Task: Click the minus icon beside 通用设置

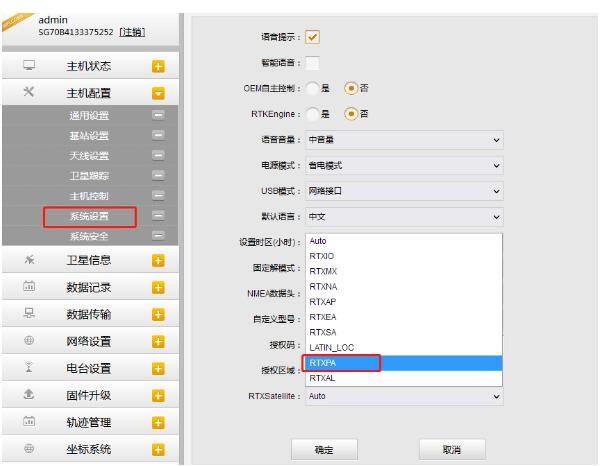Action: coord(158,115)
